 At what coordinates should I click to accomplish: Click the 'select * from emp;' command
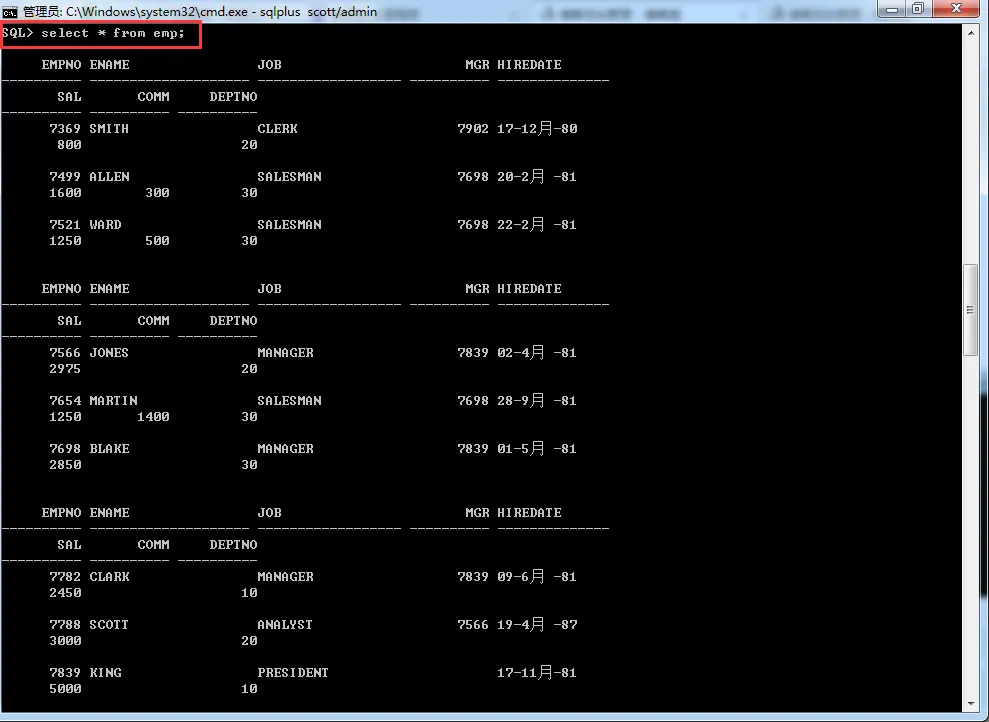coord(113,33)
